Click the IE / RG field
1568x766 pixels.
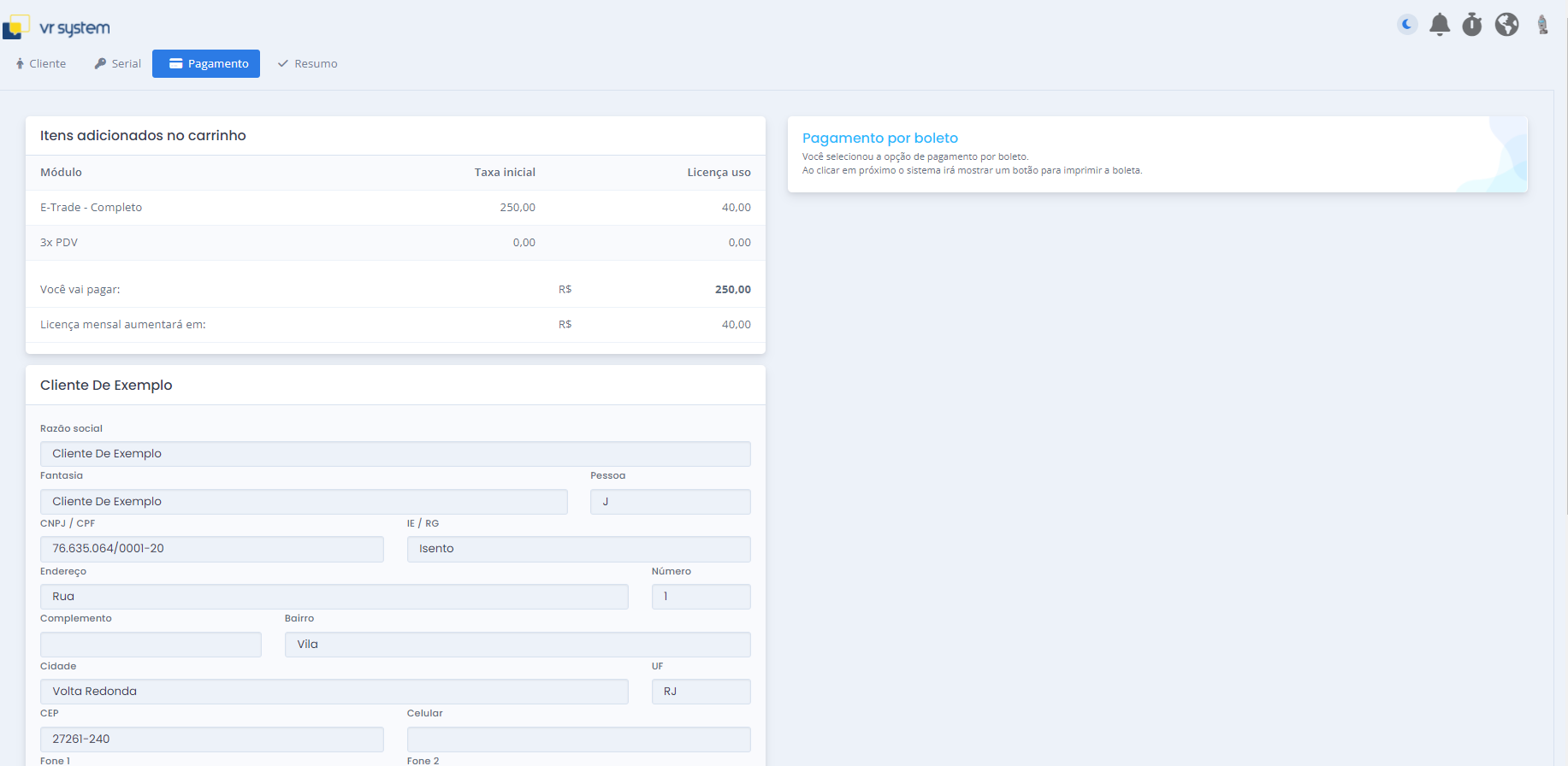pos(578,549)
